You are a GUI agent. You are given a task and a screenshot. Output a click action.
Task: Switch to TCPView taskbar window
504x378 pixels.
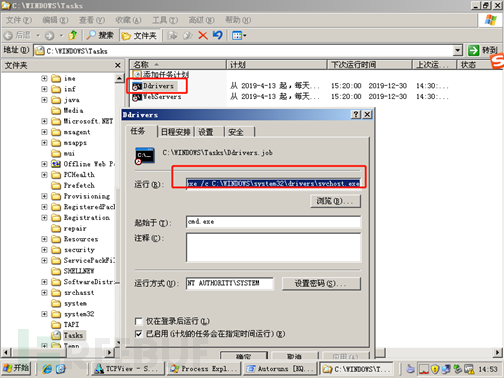(x=128, y=369)
